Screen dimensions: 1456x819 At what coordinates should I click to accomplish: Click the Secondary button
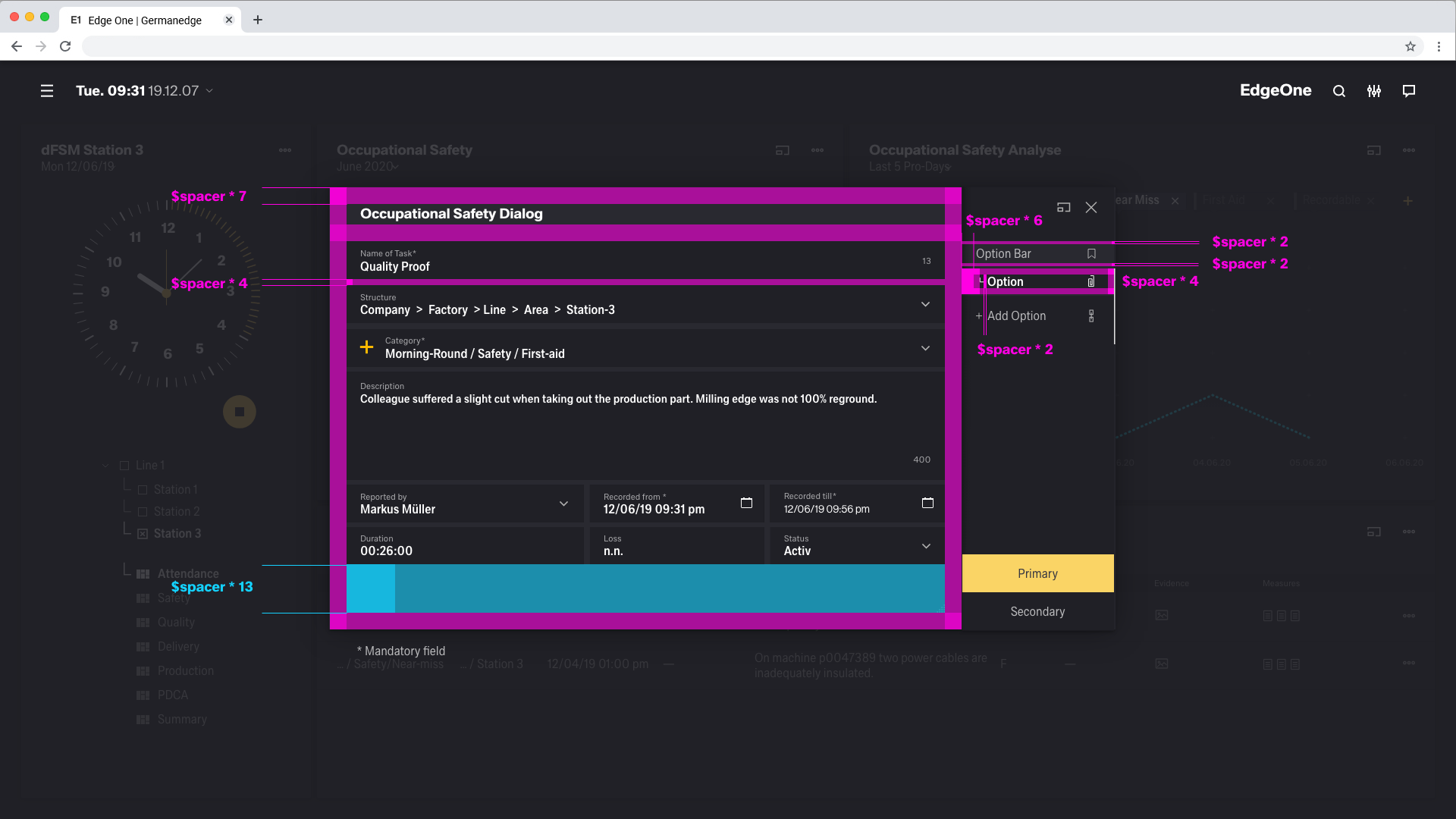[1037, 611]
